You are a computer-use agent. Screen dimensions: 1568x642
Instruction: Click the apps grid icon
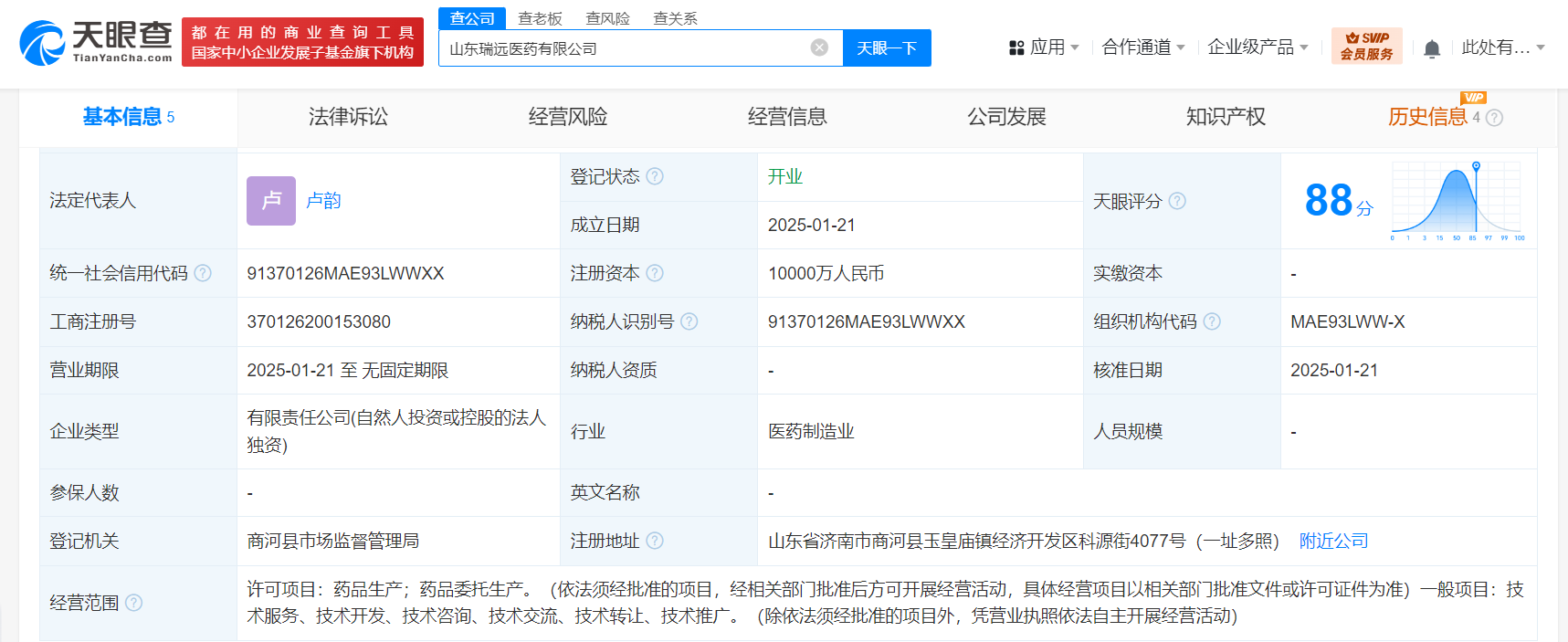point(1016,47)
